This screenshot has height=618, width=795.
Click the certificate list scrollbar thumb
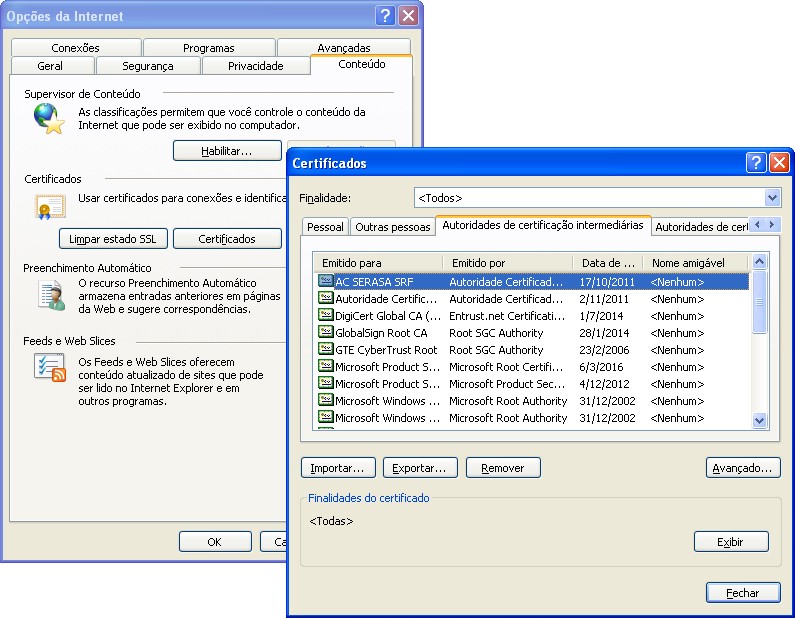pos(759,302)
